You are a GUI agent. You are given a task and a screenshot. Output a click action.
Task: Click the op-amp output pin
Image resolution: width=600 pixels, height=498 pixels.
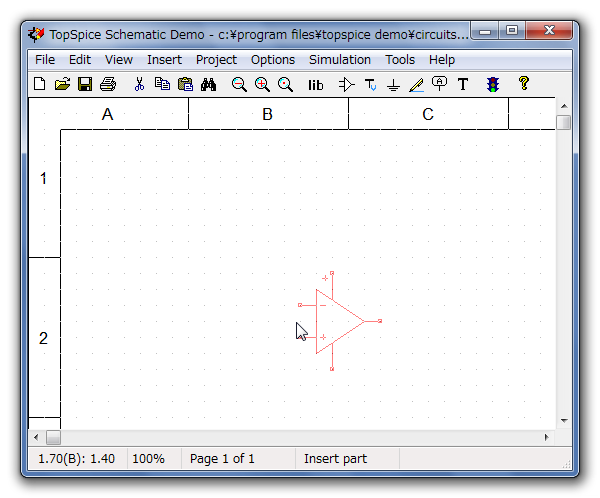(x=380, y=321)
